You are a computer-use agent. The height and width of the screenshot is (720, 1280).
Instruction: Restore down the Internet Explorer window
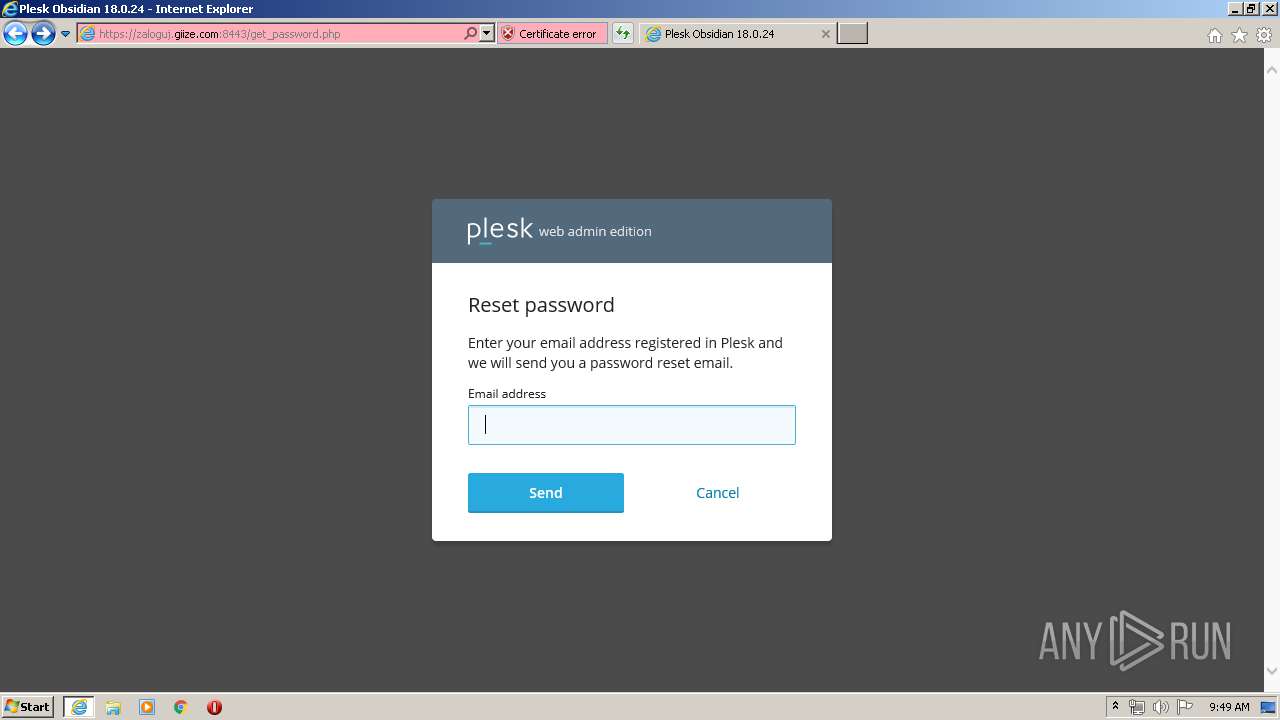click(x=1251, y=8)
